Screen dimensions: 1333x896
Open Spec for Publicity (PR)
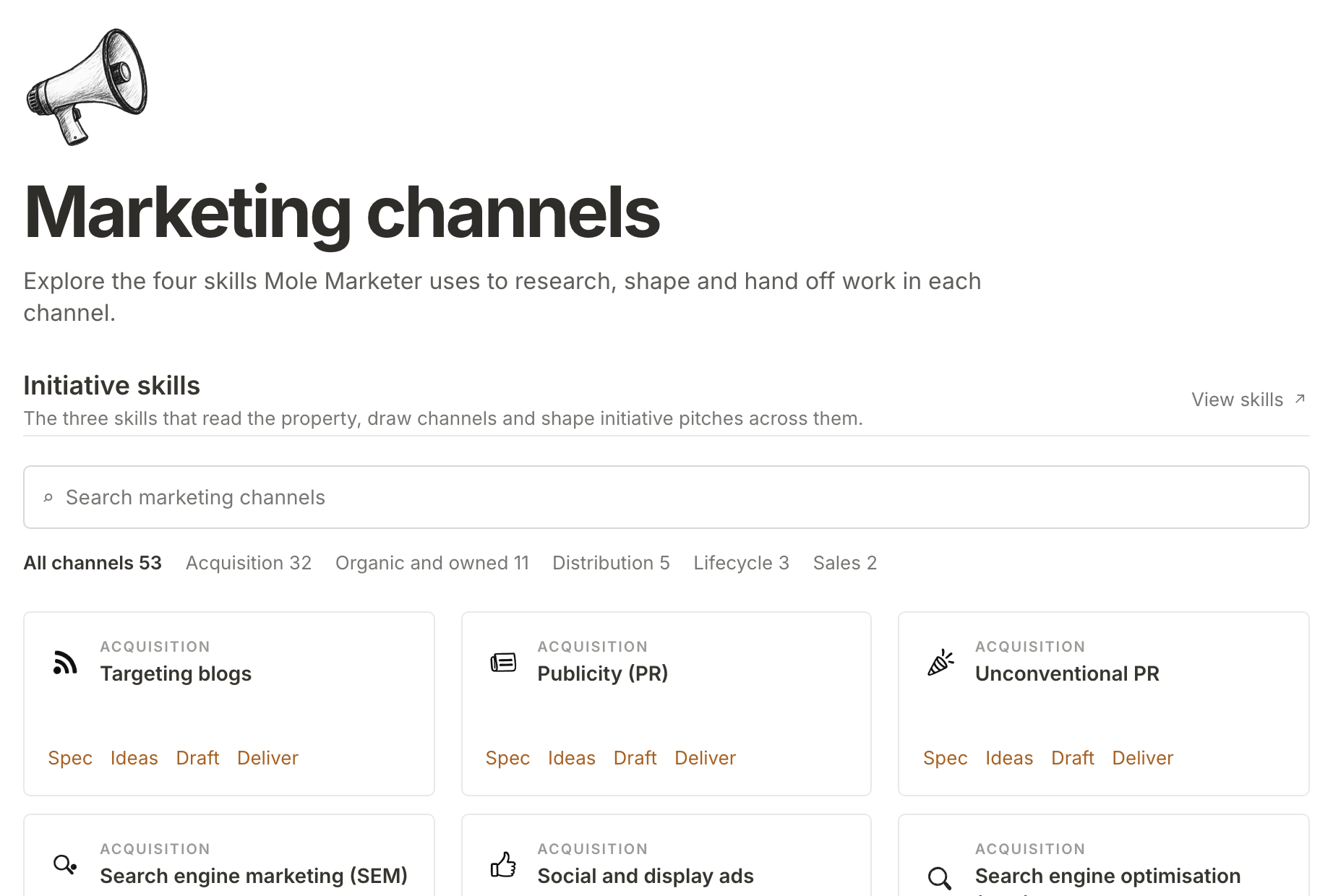click(507, 758)
